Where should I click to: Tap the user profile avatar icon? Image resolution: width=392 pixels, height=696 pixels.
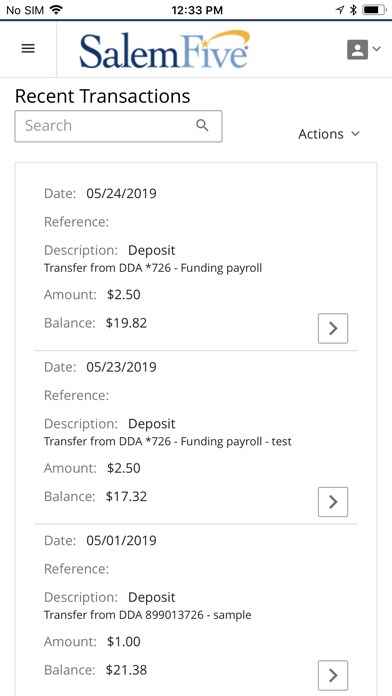357,49
